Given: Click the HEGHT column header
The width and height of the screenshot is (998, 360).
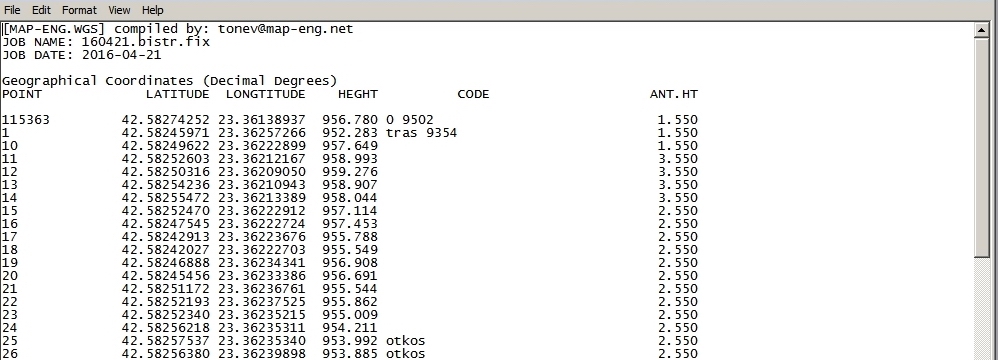Looking at the screenshot, I should click(x=358, y=94).
